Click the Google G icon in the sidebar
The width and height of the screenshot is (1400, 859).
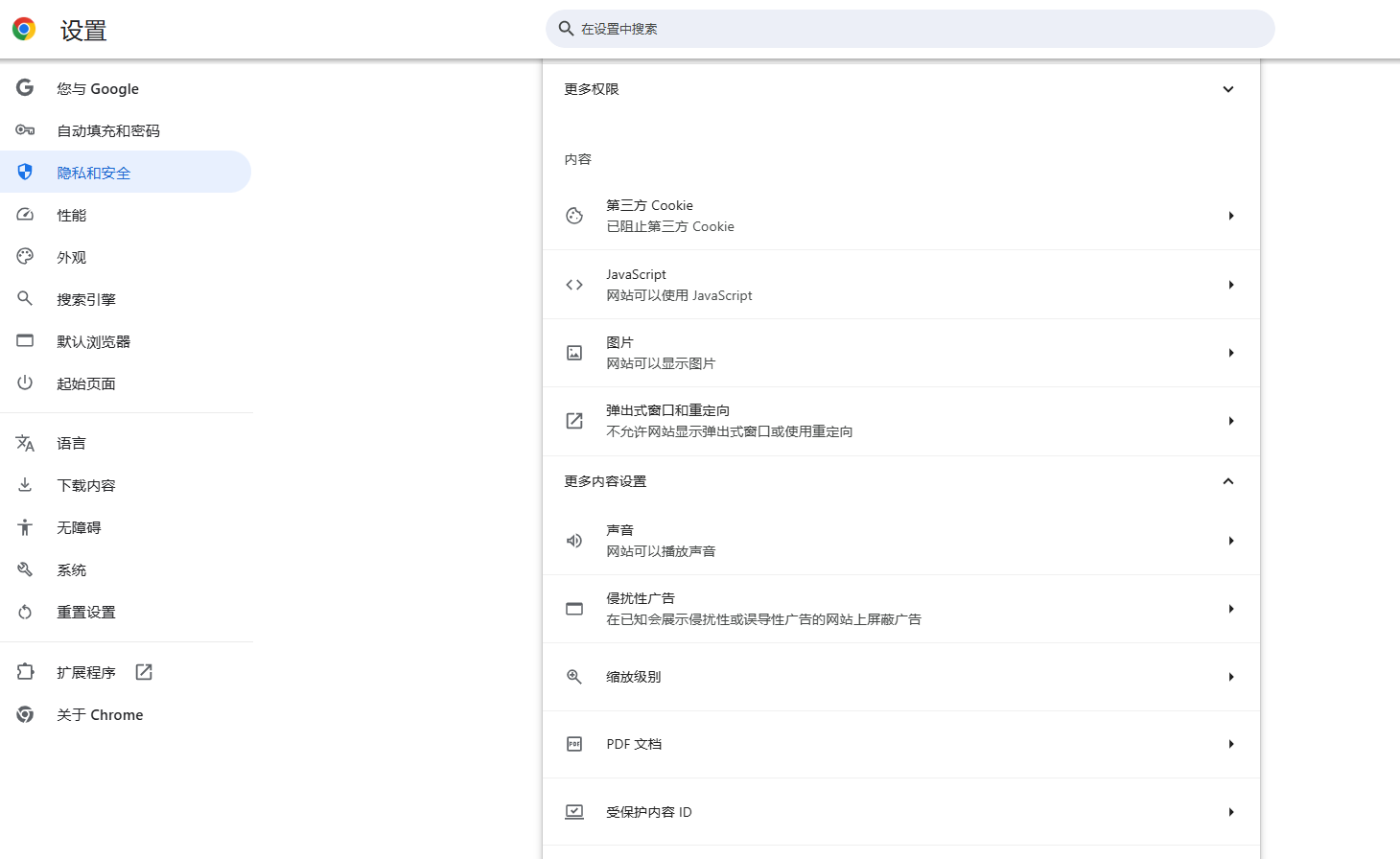[x=25, y=87]
